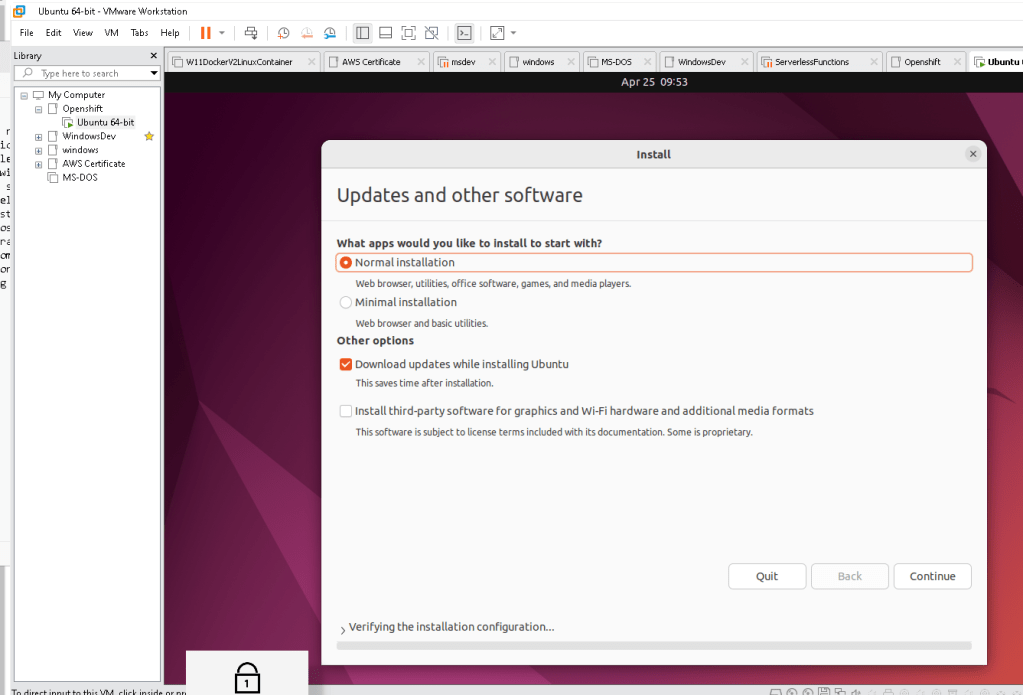Click the installation progress bar
The height and width of the screenshot is (695, 1023).
pyautogui.click(x=654, y=645)
